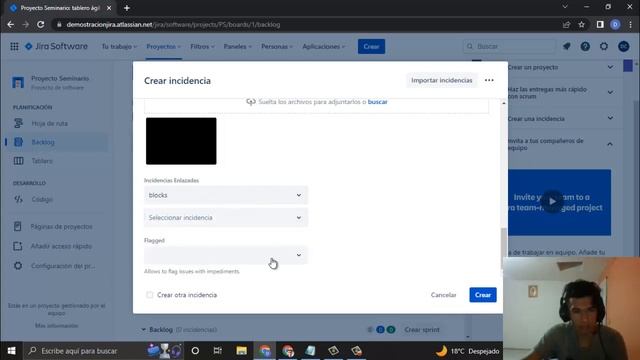
Task: Bookmark this page with the star
Action: pos(582,24)
